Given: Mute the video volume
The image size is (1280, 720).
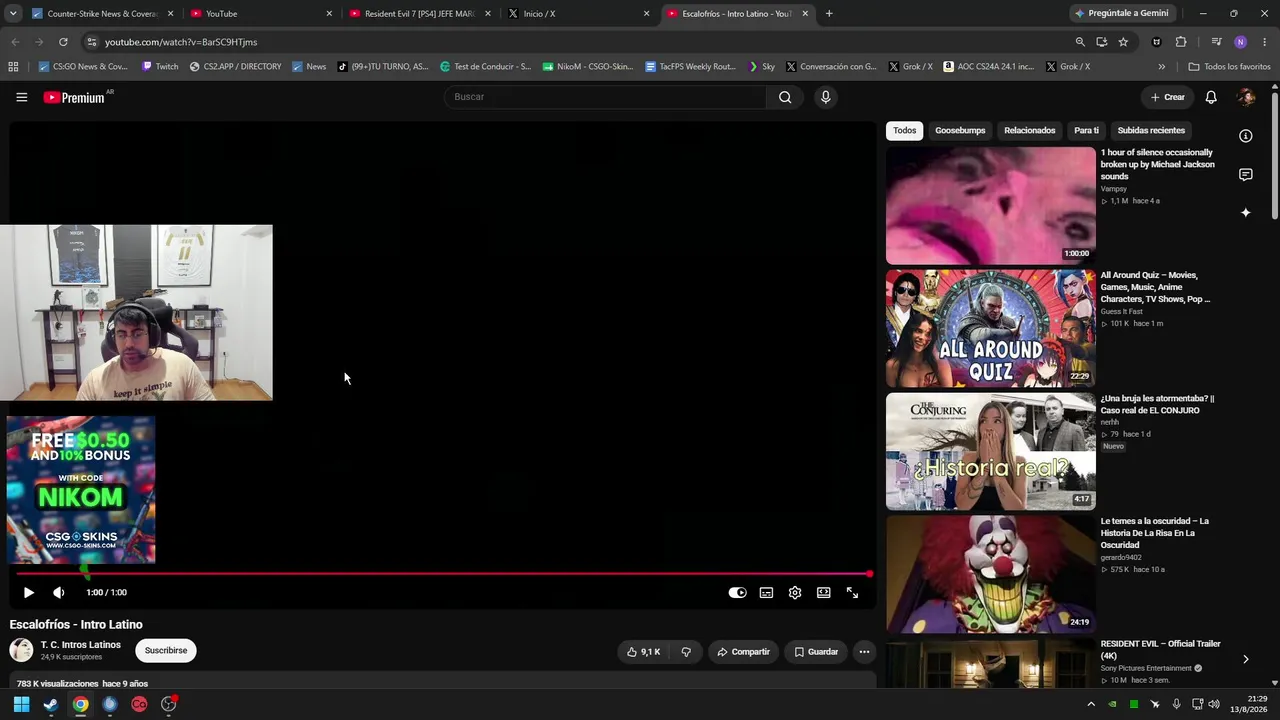Looking at the screenshot, I should pos(59,593).
